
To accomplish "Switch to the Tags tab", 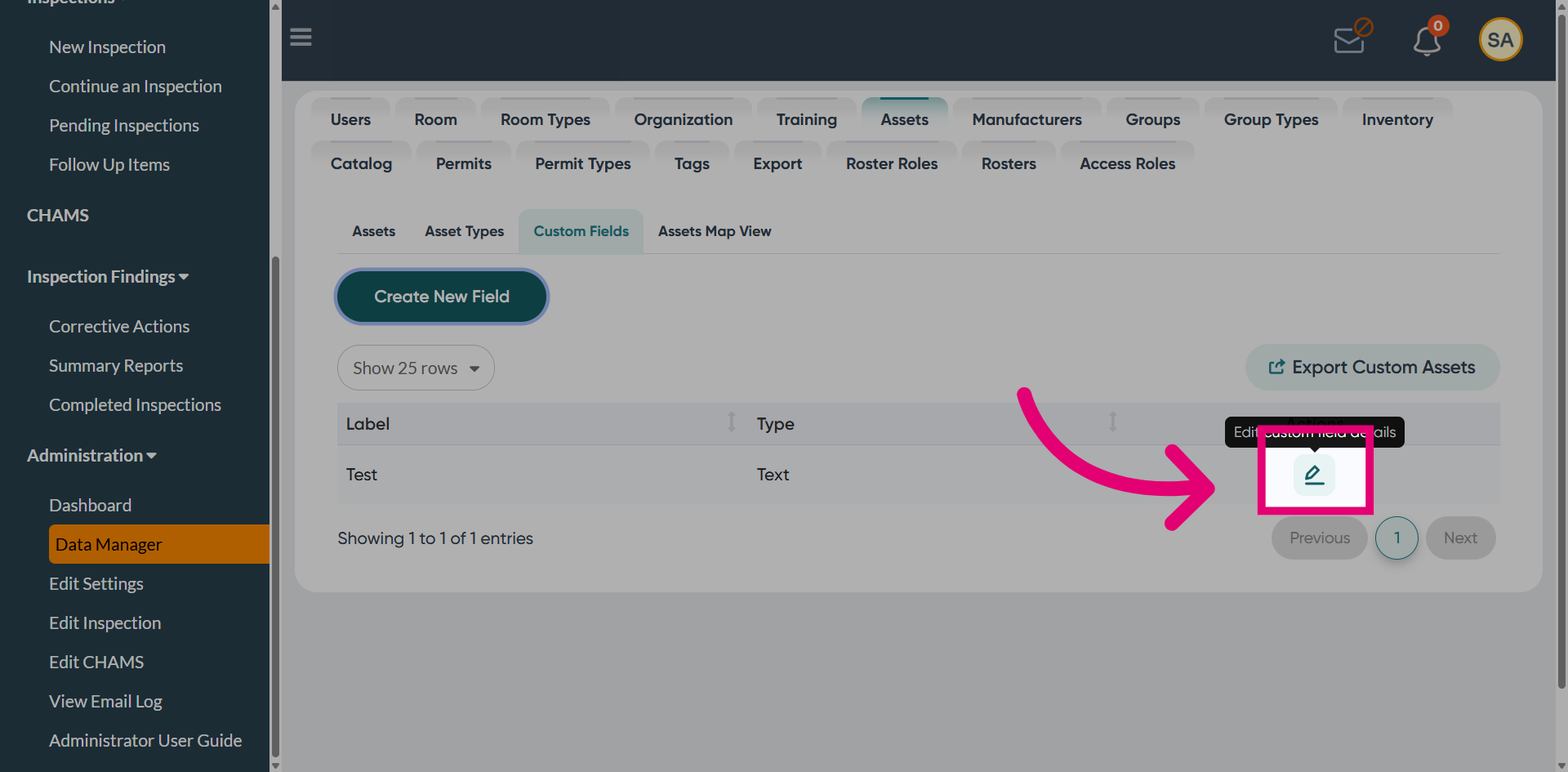I will (692, 163).
